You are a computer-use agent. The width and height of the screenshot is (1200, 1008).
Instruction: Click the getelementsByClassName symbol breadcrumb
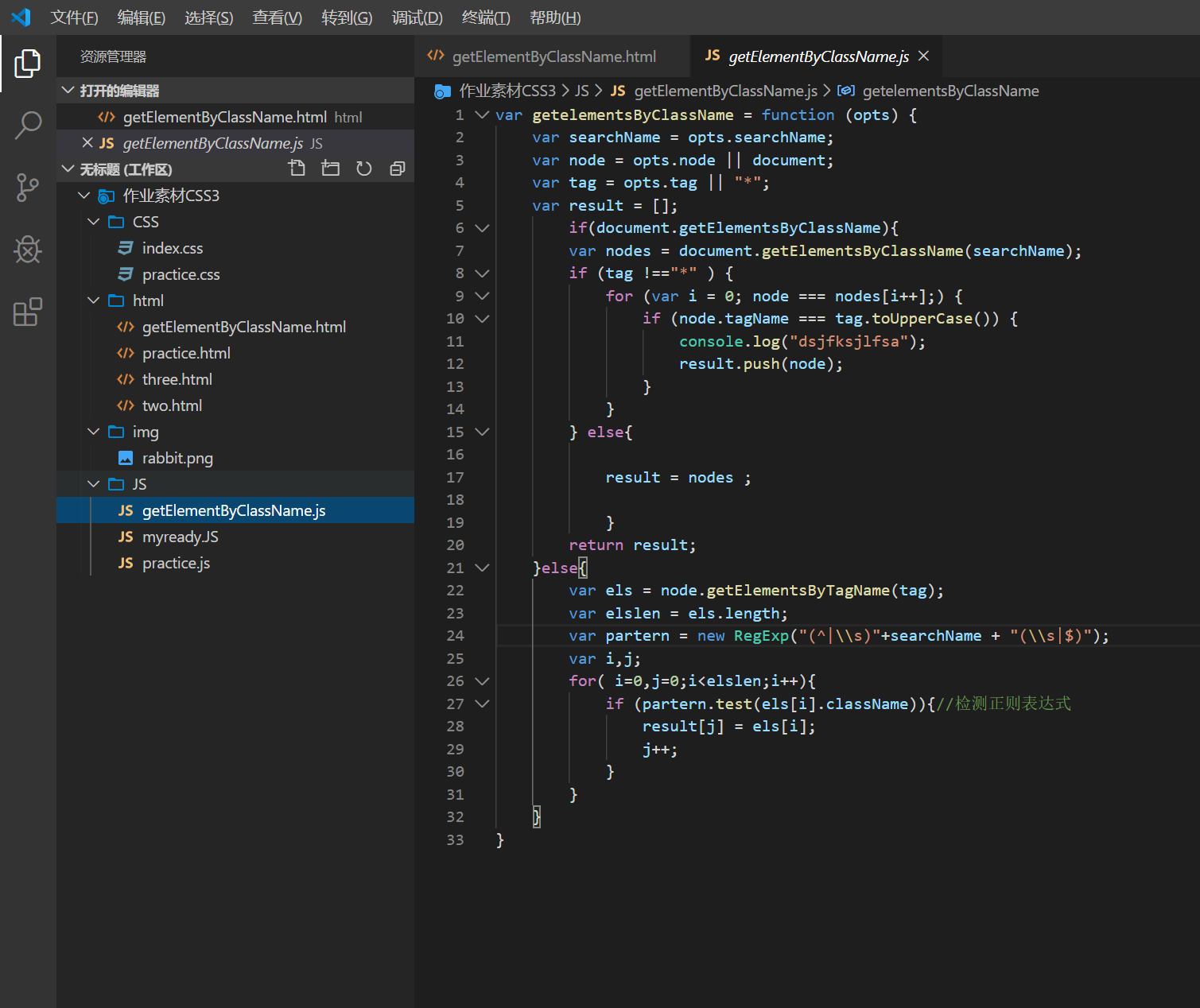950,91
